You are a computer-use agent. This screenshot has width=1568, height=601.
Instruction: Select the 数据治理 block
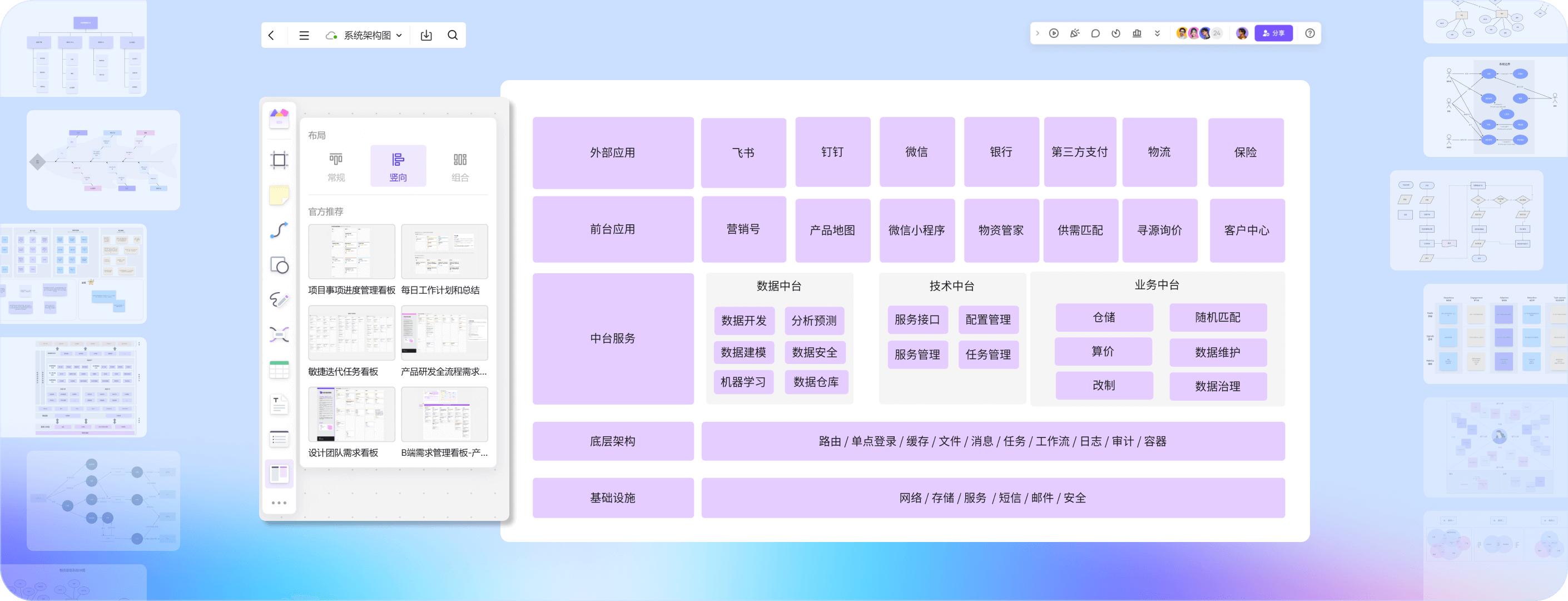click(x=1218, y=386)
